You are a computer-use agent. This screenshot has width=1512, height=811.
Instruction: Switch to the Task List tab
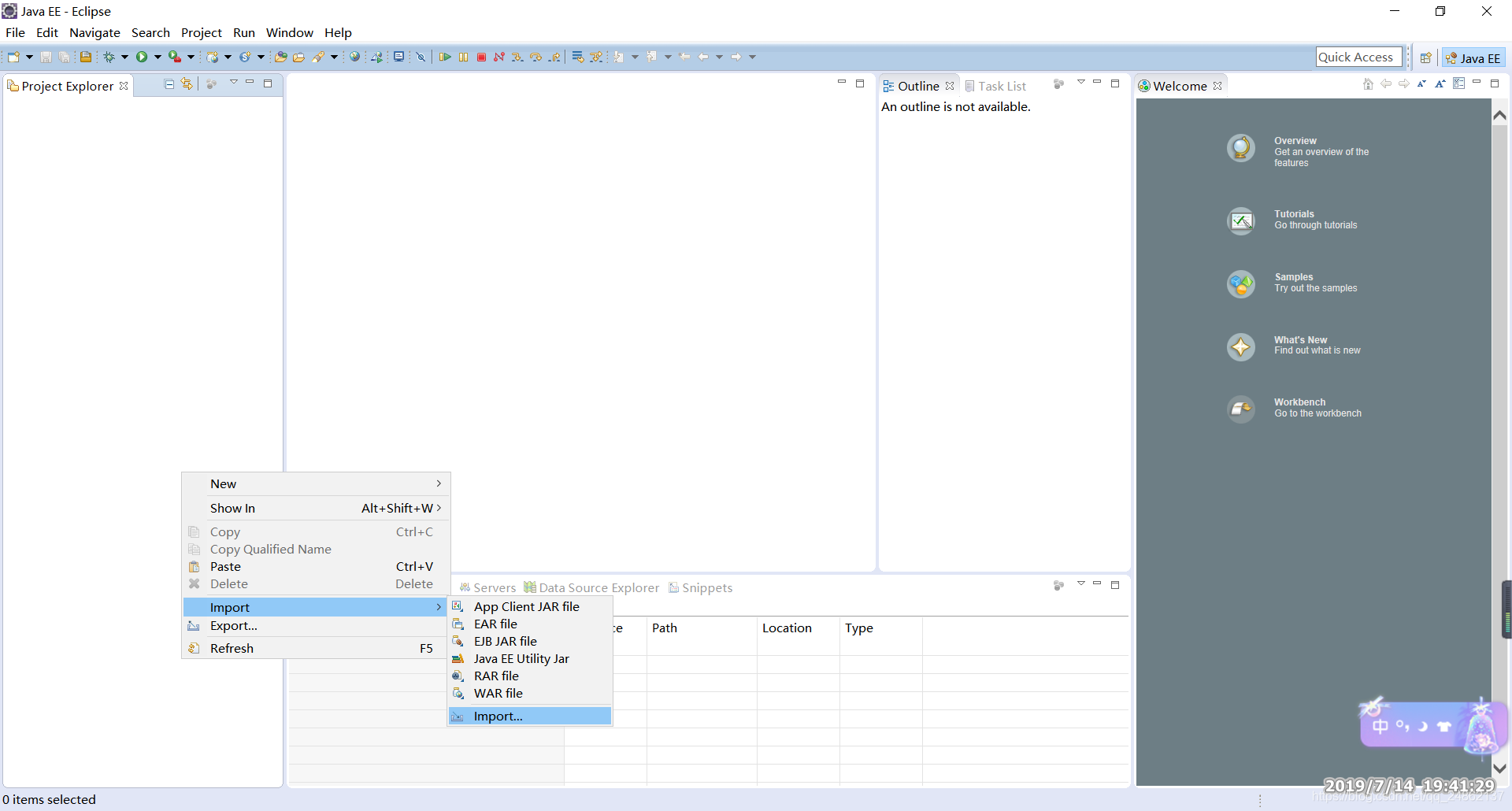(x=995, y=86)
